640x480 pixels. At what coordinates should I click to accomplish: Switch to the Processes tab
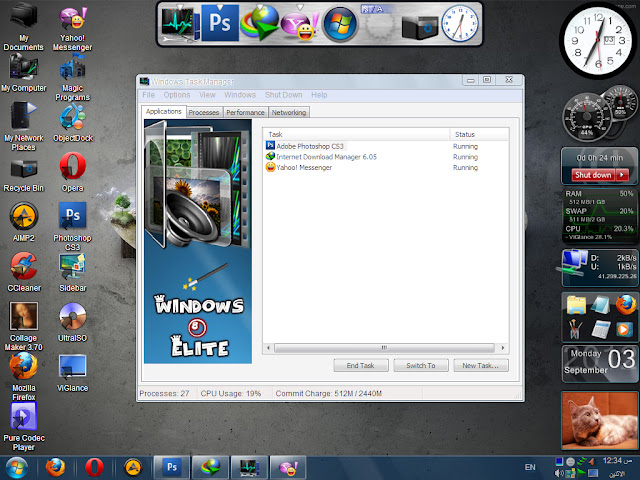tap(204, 112)
